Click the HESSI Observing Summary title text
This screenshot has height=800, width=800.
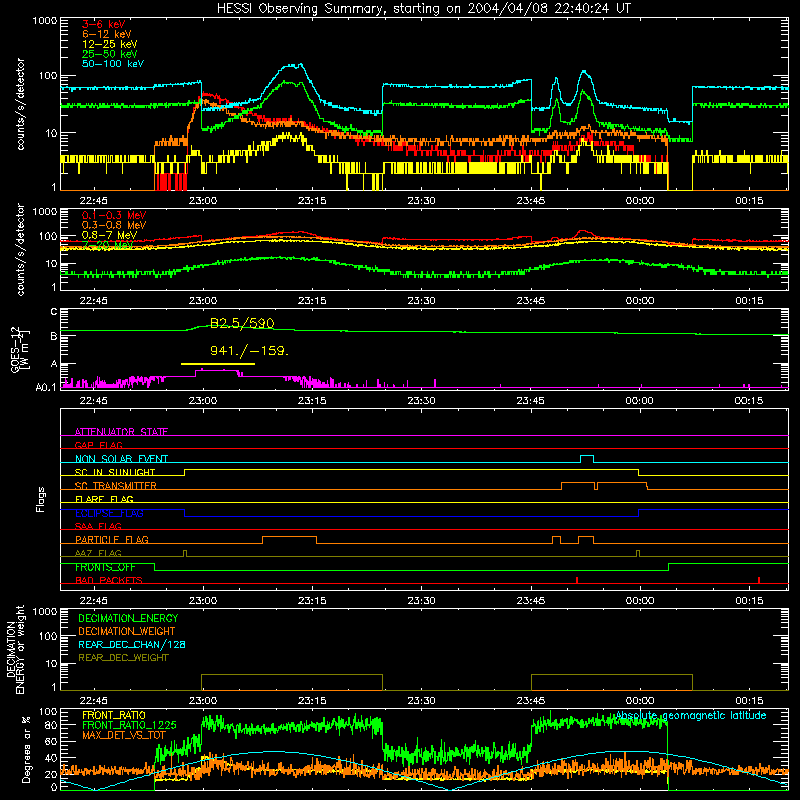423,8
